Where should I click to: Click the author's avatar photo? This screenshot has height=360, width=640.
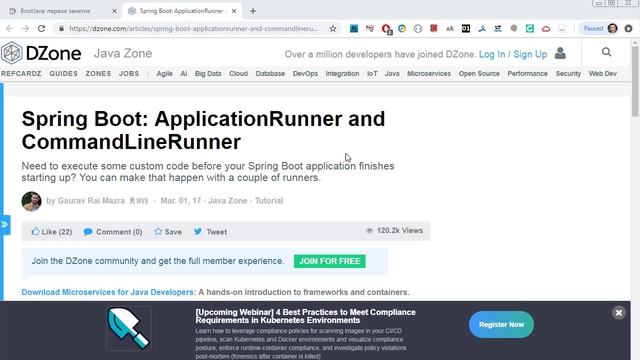tap(31, 201)
